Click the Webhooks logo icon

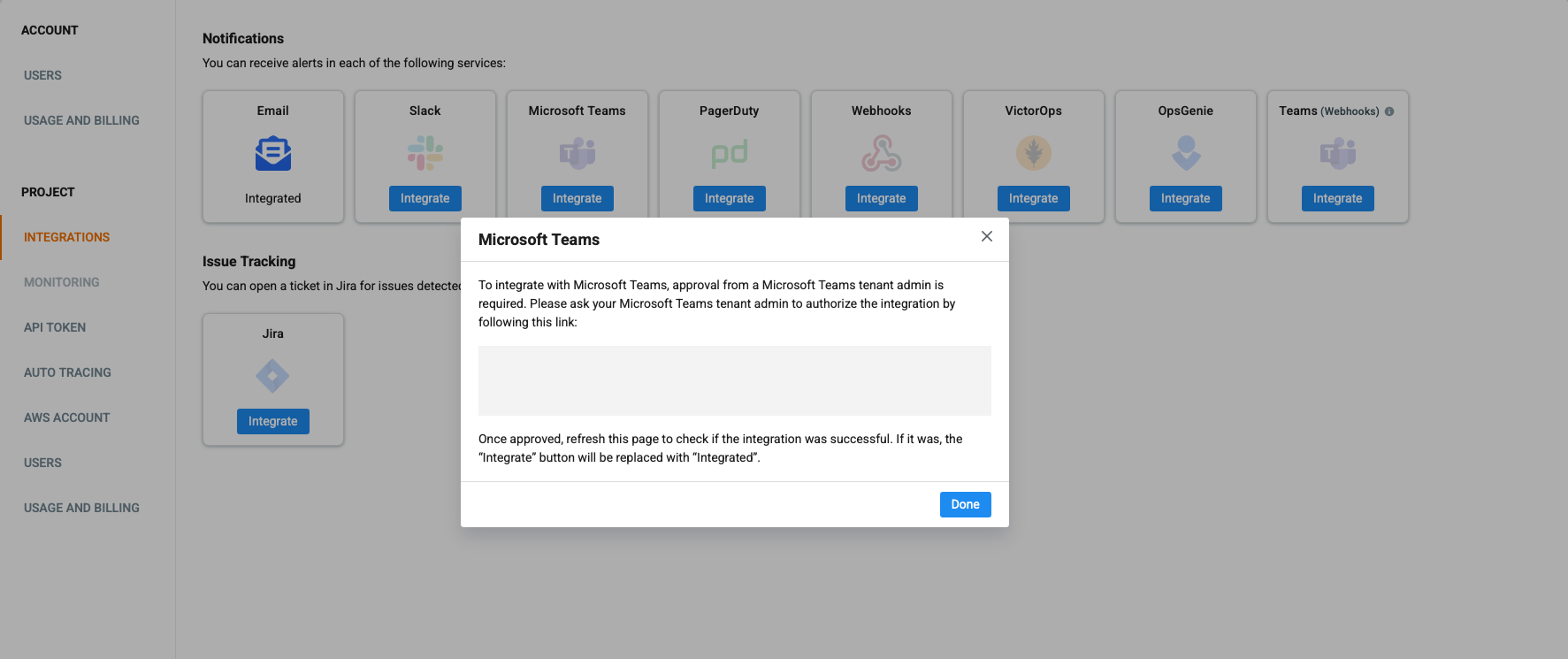point(882,153)
